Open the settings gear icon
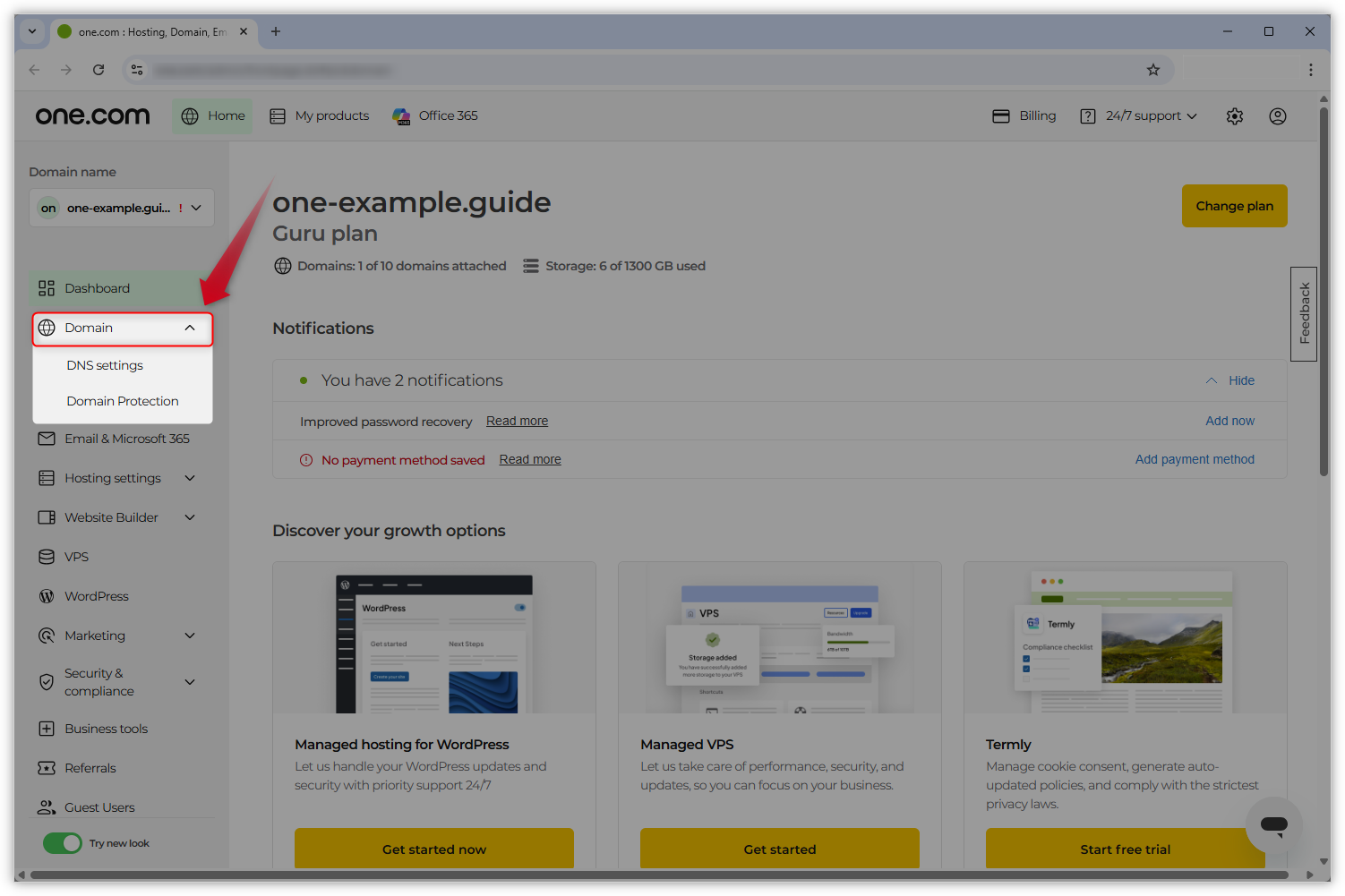This screenshot has width=1345, height=896. [x=1235, y=116]
